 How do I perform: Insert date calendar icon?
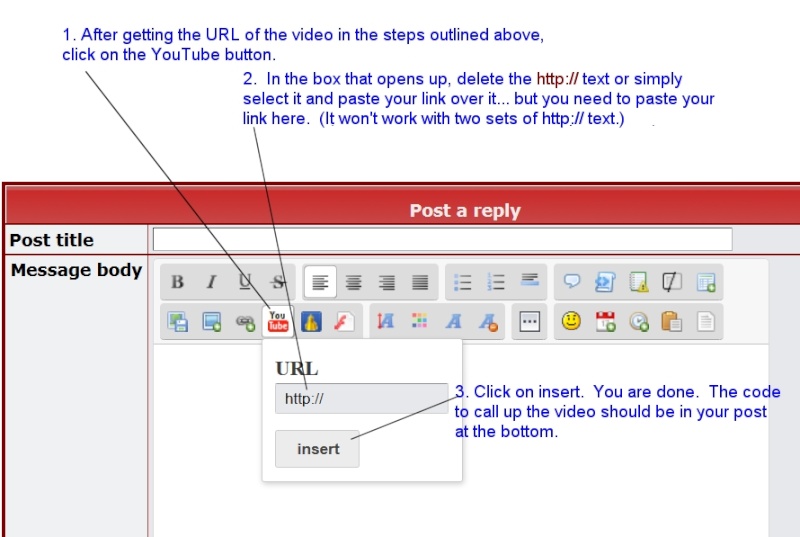tap(605, 322)
